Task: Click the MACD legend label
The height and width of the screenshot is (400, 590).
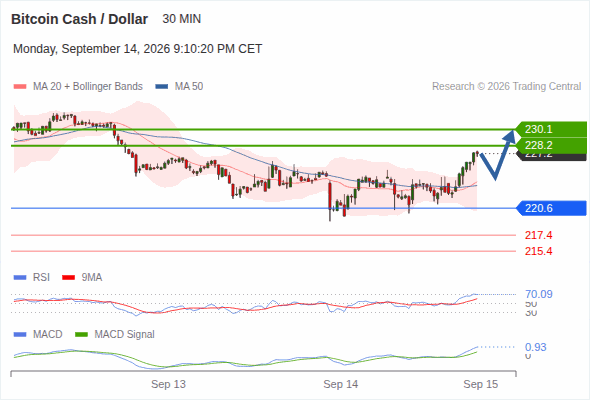Action: tap(47, 334)
